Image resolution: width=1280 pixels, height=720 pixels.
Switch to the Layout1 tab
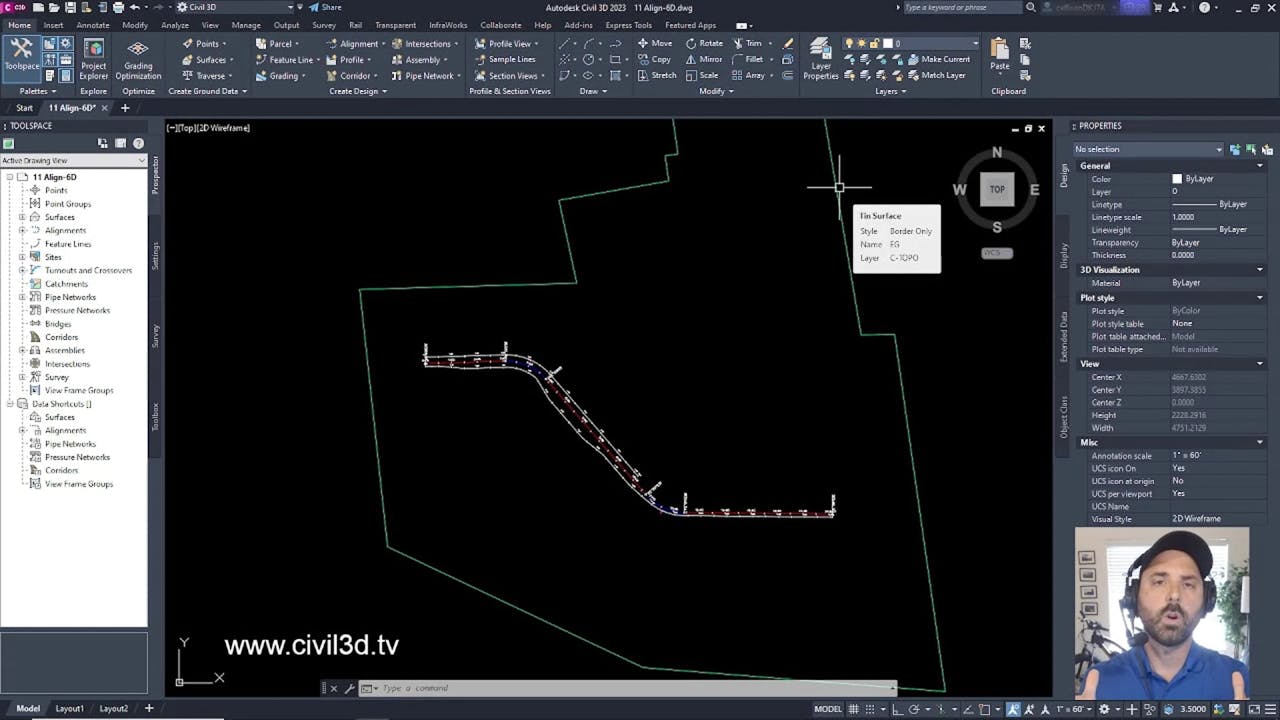click(x=69, y=708)
